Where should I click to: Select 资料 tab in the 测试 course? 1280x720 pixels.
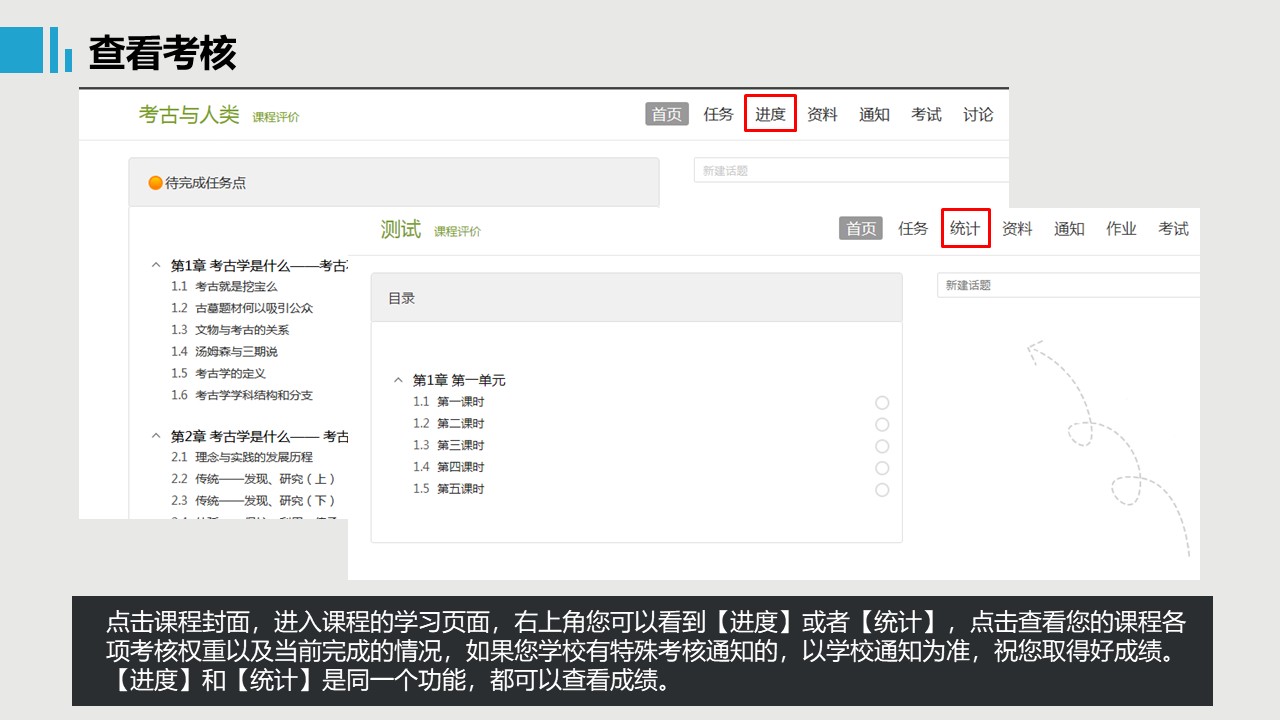click(1017, 229)
